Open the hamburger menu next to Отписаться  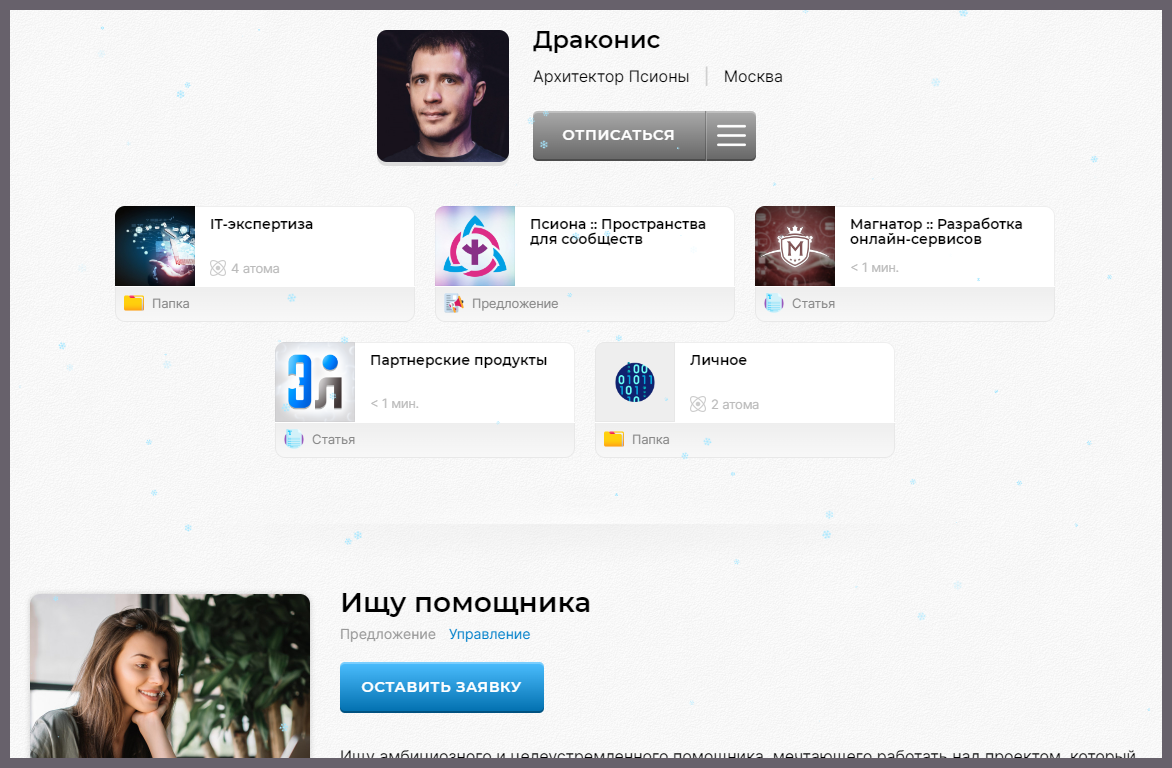731,136
